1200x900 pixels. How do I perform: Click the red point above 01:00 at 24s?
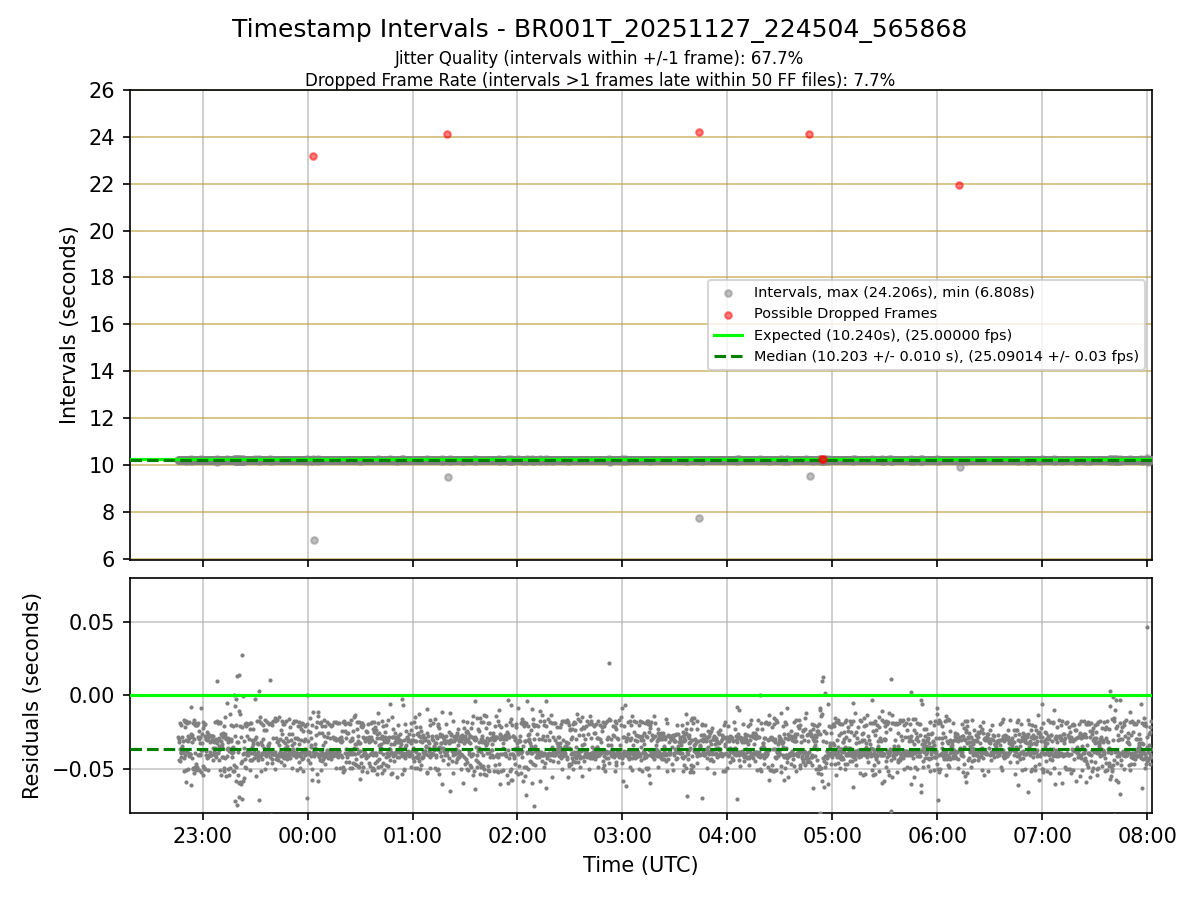point(447,134)
